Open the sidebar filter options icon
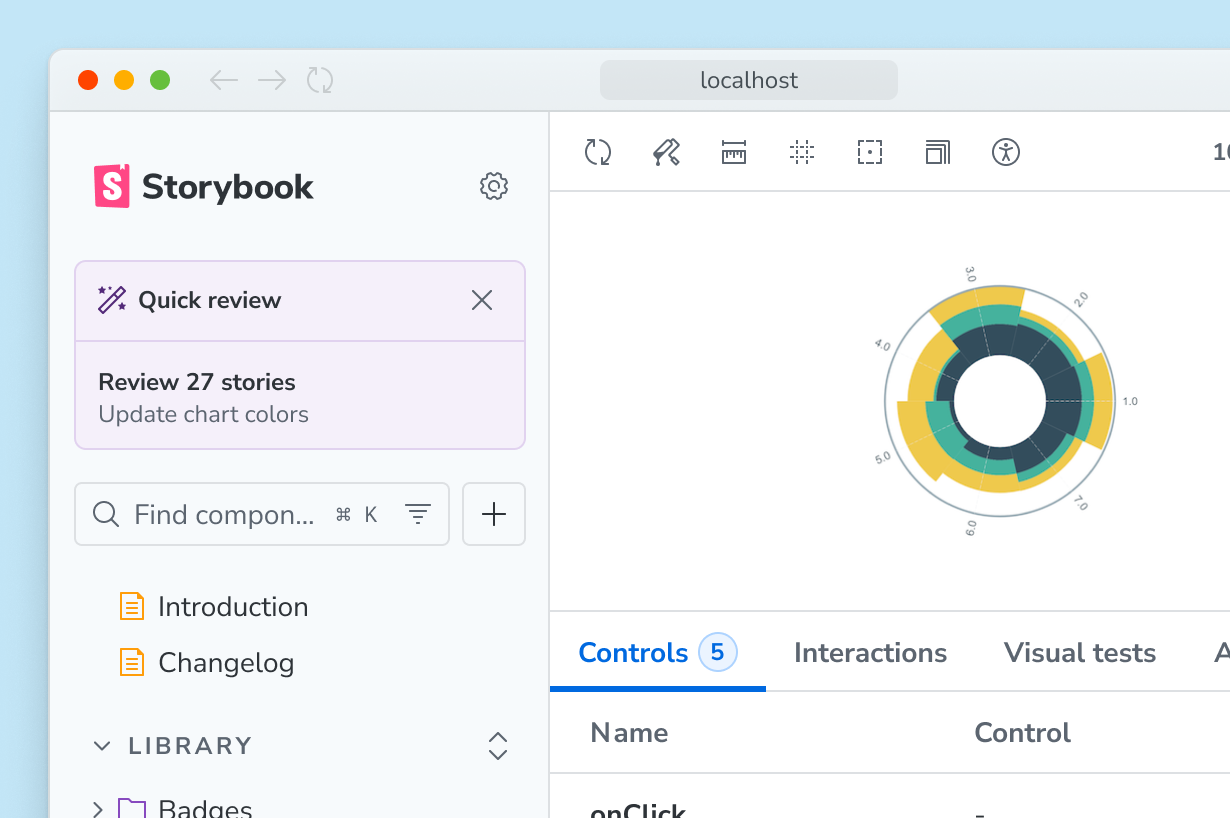 [x=418, y=514]
